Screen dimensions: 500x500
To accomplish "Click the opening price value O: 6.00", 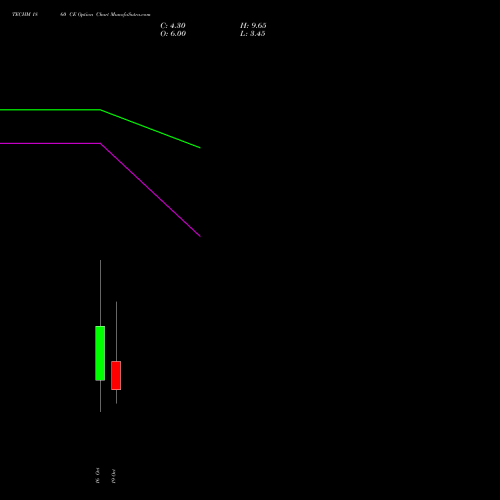I will click(173, 34).
